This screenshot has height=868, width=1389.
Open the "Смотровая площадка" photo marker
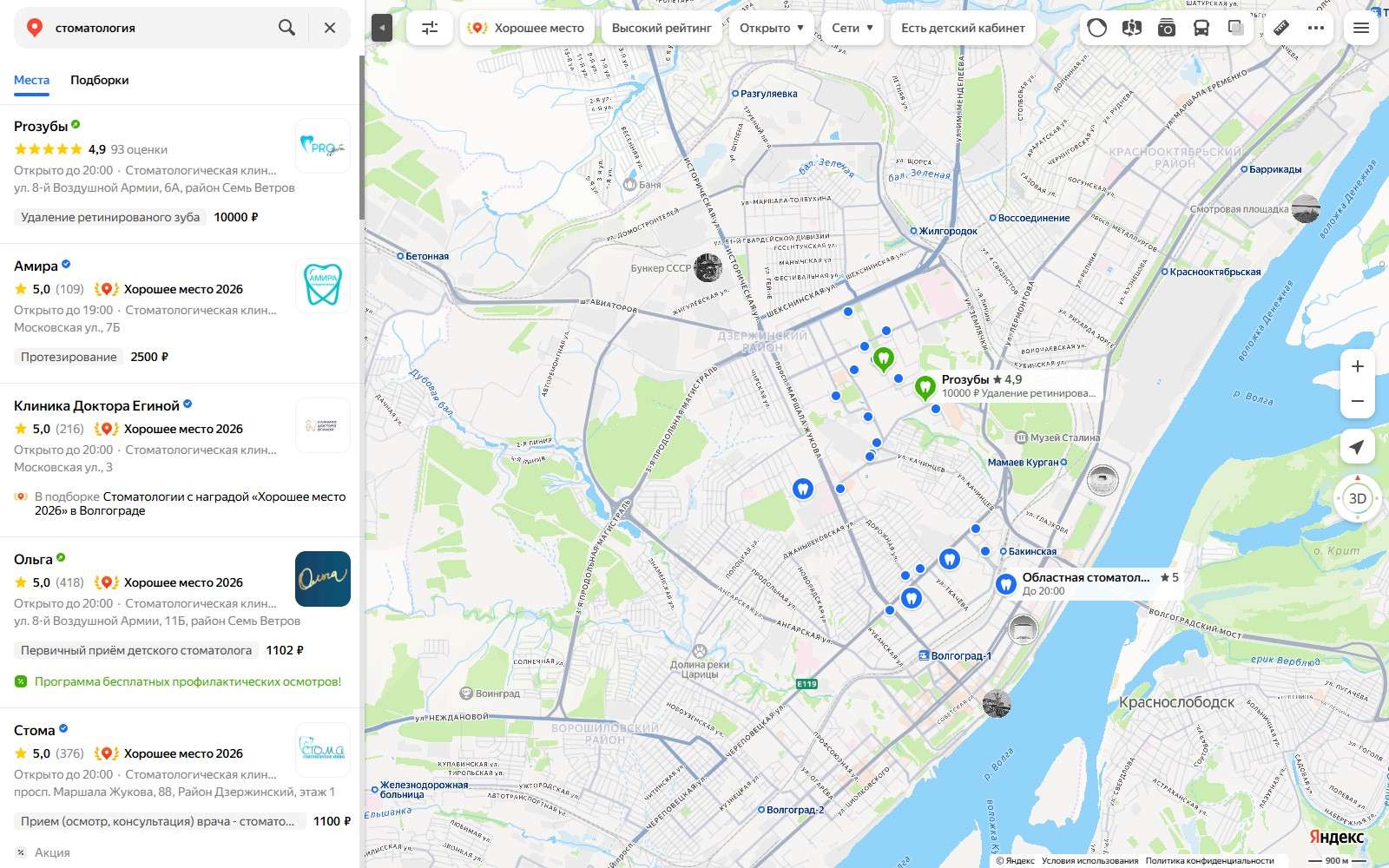[1306, 209]
